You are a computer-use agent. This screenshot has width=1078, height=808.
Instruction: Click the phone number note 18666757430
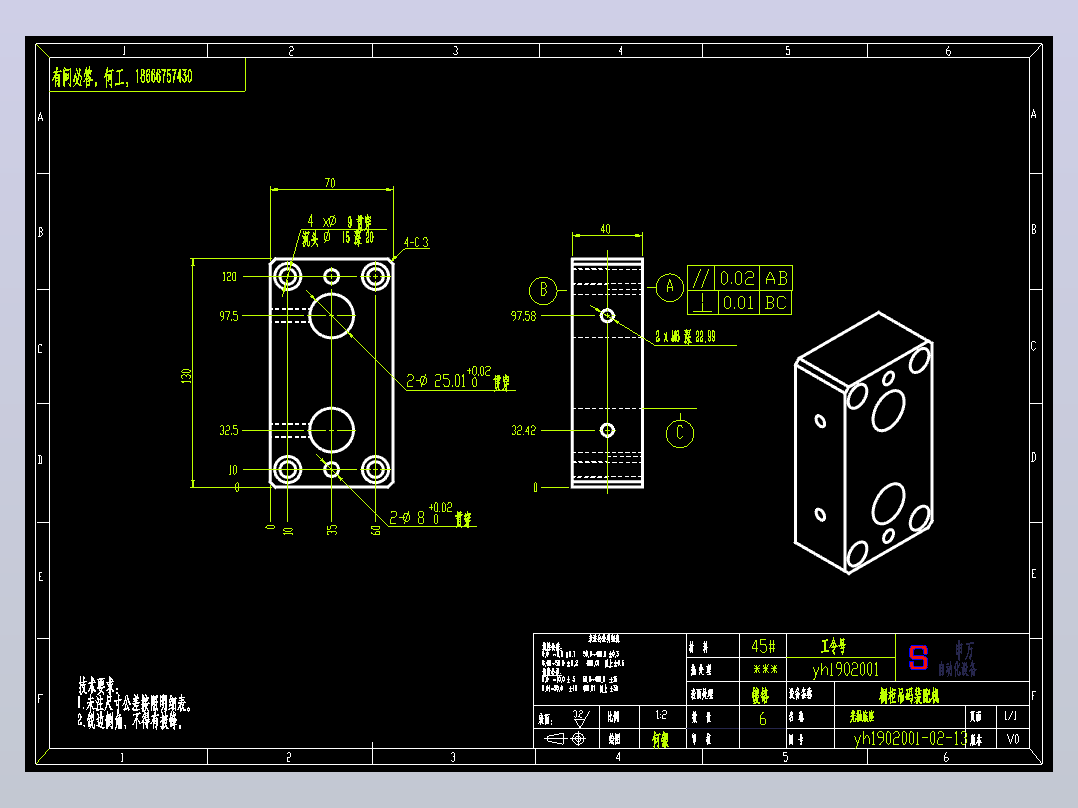coord(164,76)
